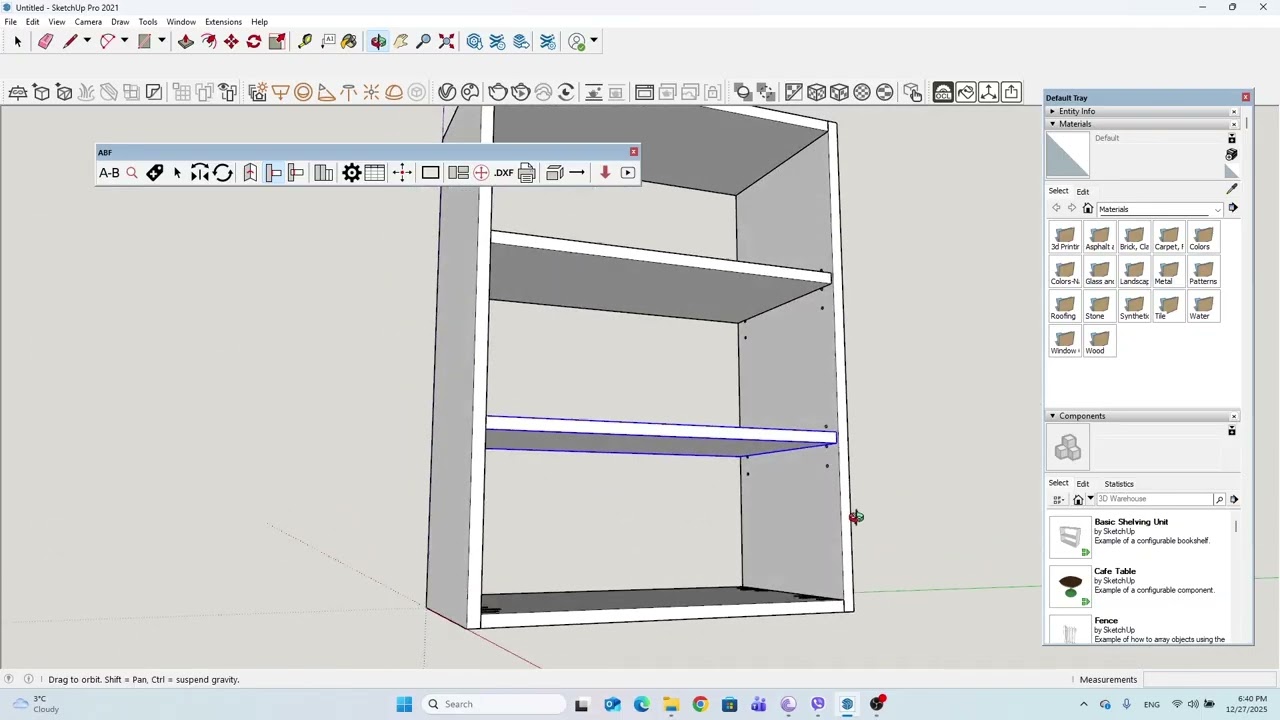Switch to Materials Edit tab
The height and width of the screenshot is (720, 1280).
(x=1083, y=191)
